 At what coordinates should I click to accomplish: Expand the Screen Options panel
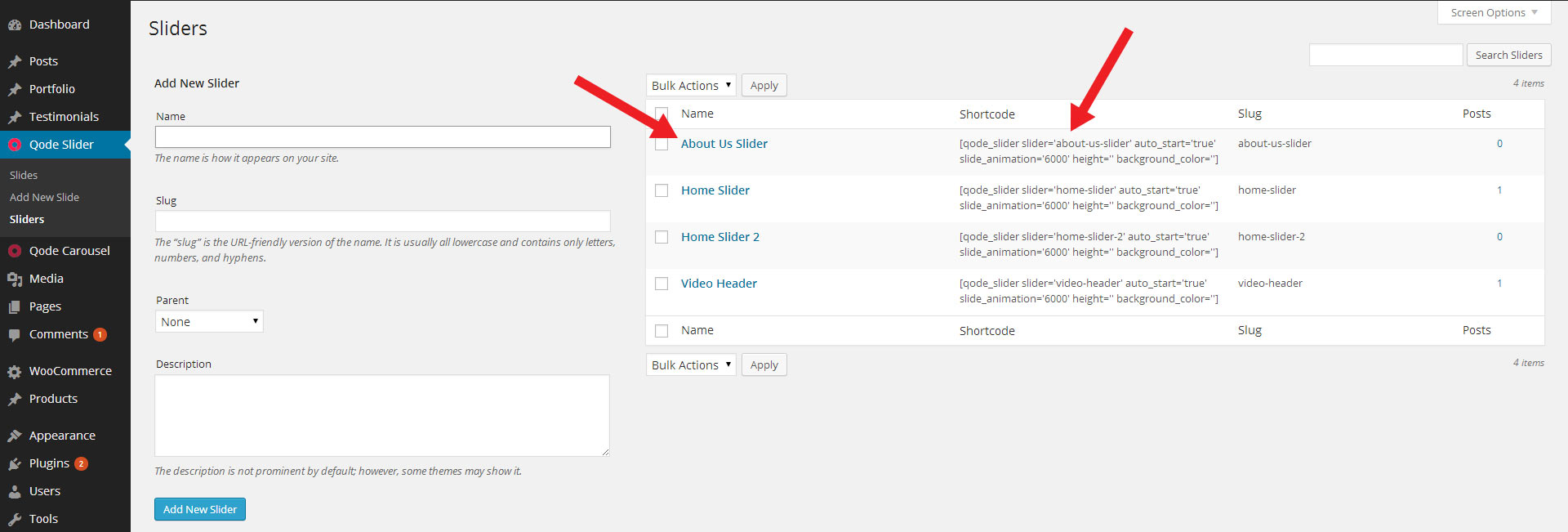click(x=1494, y=12)
